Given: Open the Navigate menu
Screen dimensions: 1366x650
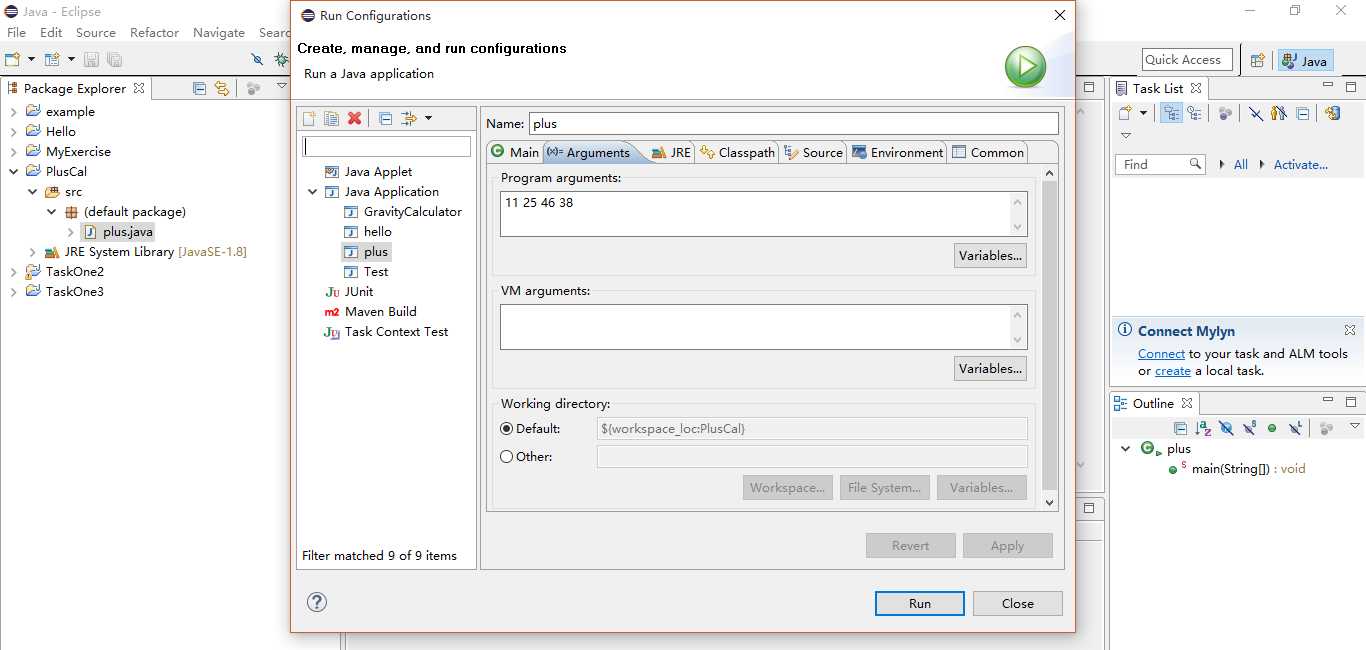Looking at the screenshot, I should coord(219,33).
